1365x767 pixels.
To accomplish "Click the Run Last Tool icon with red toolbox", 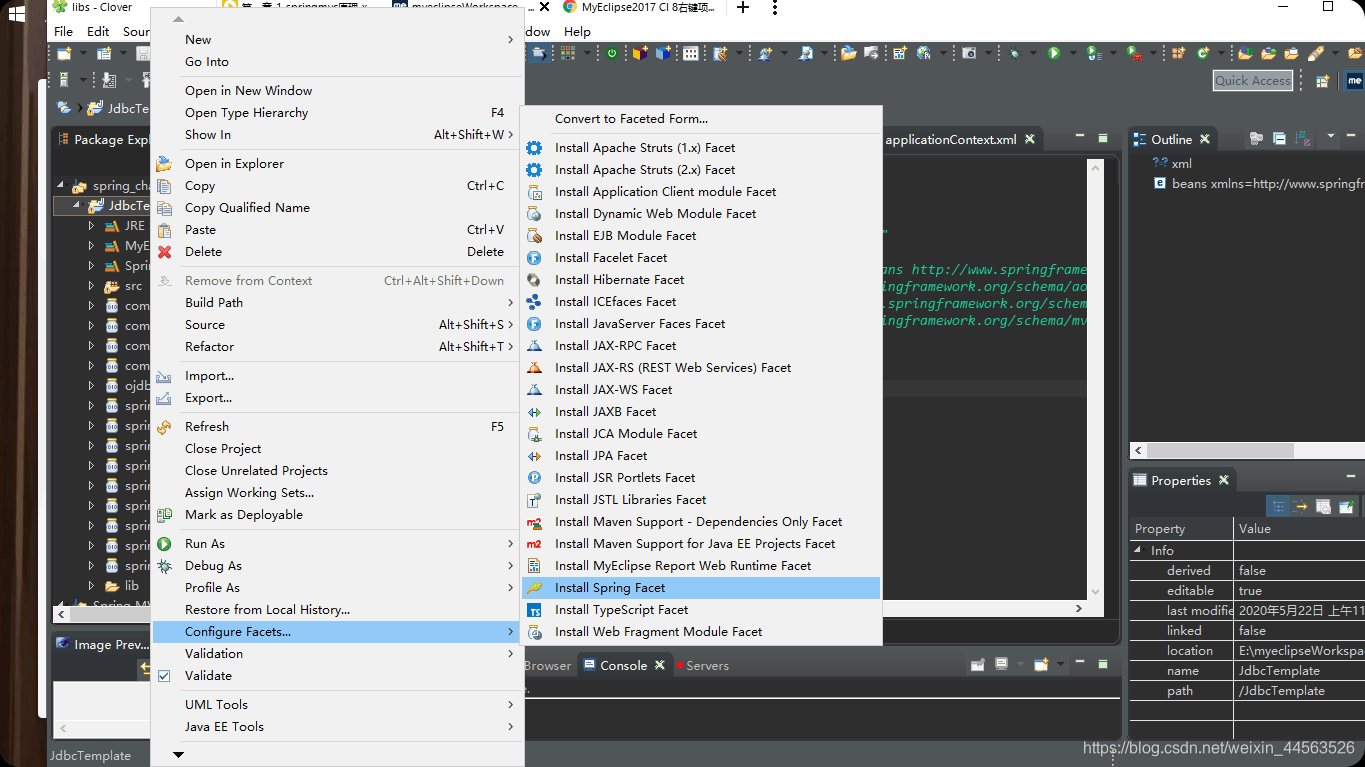I will tap(1133, 53).
